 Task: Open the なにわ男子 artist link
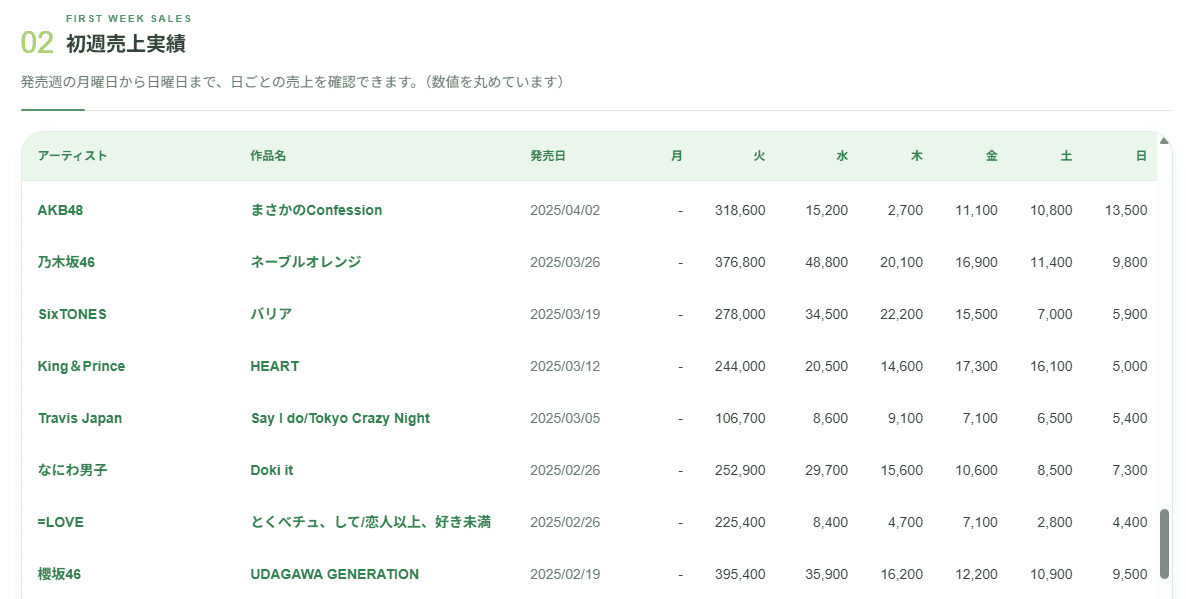click(x=73, y=470)
